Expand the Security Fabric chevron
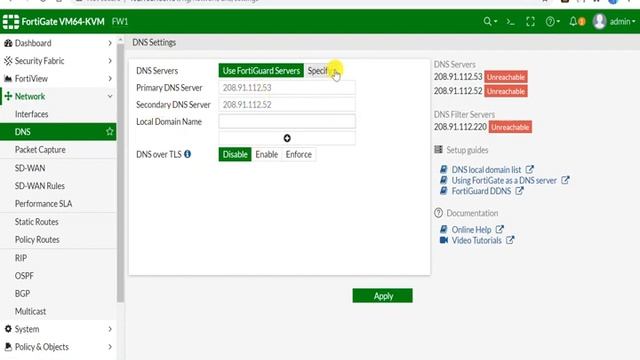Screen dimensions: 640x360 [x=110, y=61]
